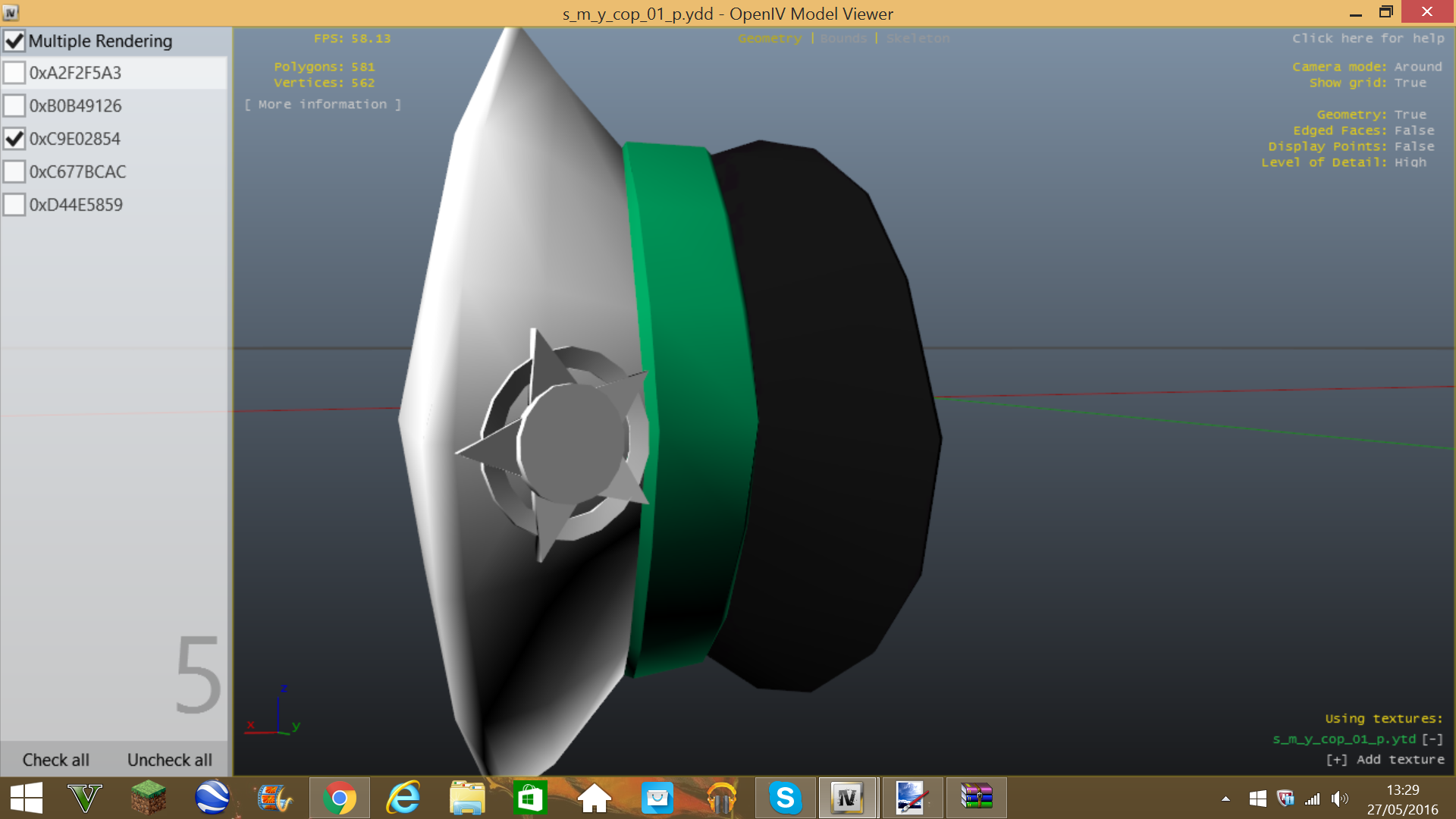Show hidden system tray icons arrow
1456x819 pixels.
tap(1225, 799)
